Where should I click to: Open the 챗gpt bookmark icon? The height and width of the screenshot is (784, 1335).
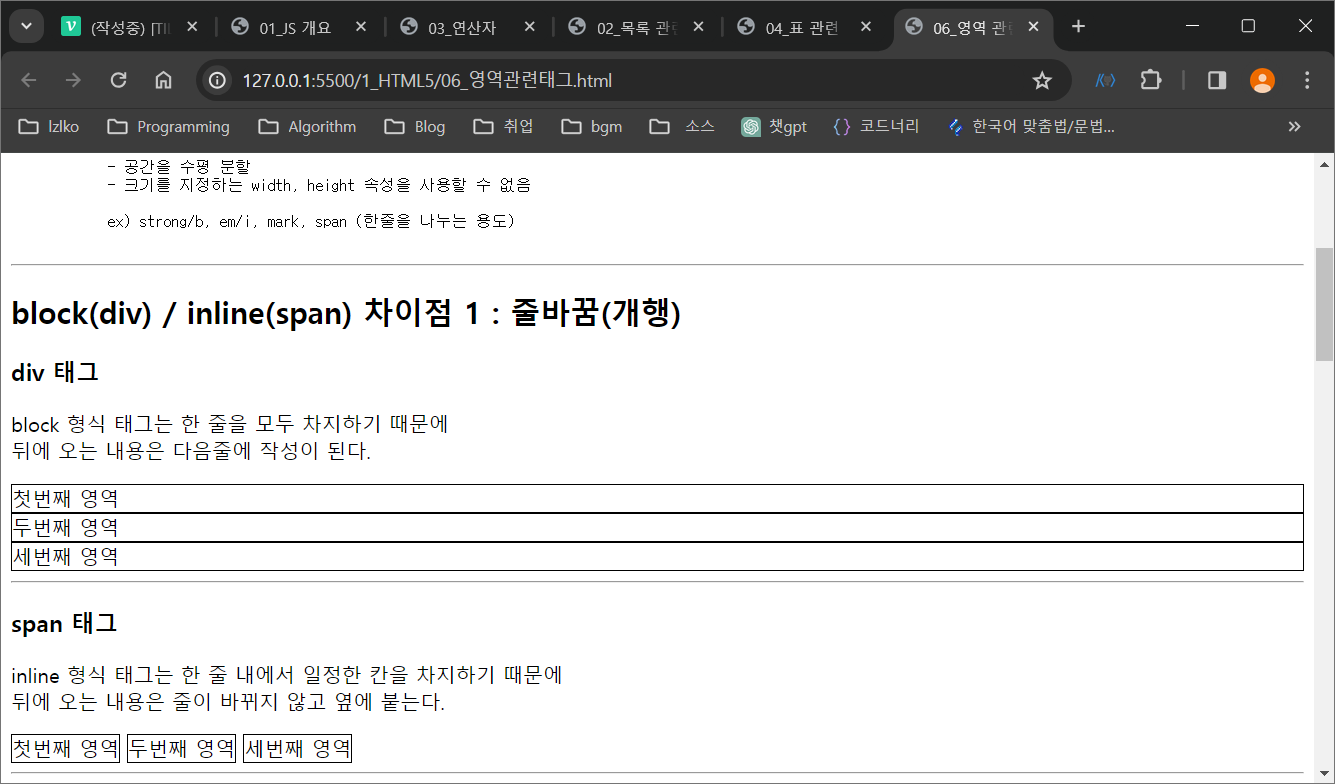tap(750, 126)
